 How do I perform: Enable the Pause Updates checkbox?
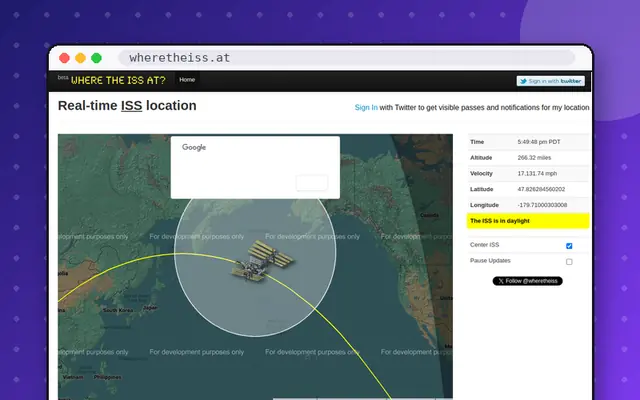[569, 262]
